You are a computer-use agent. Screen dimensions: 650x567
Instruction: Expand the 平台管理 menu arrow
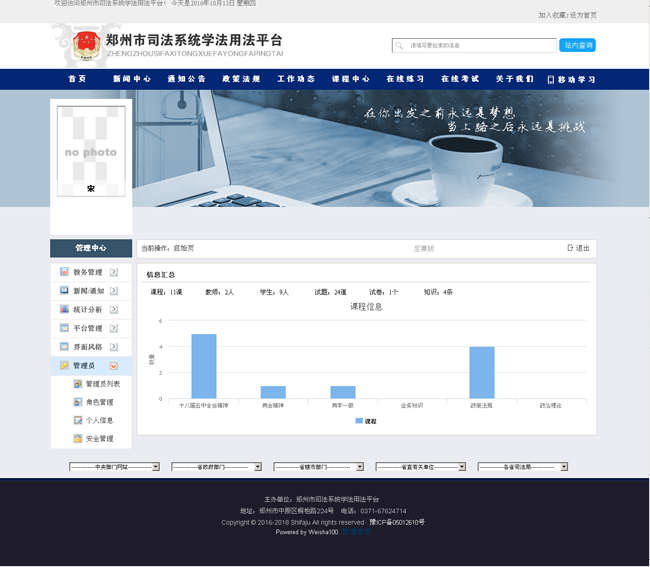114,328
